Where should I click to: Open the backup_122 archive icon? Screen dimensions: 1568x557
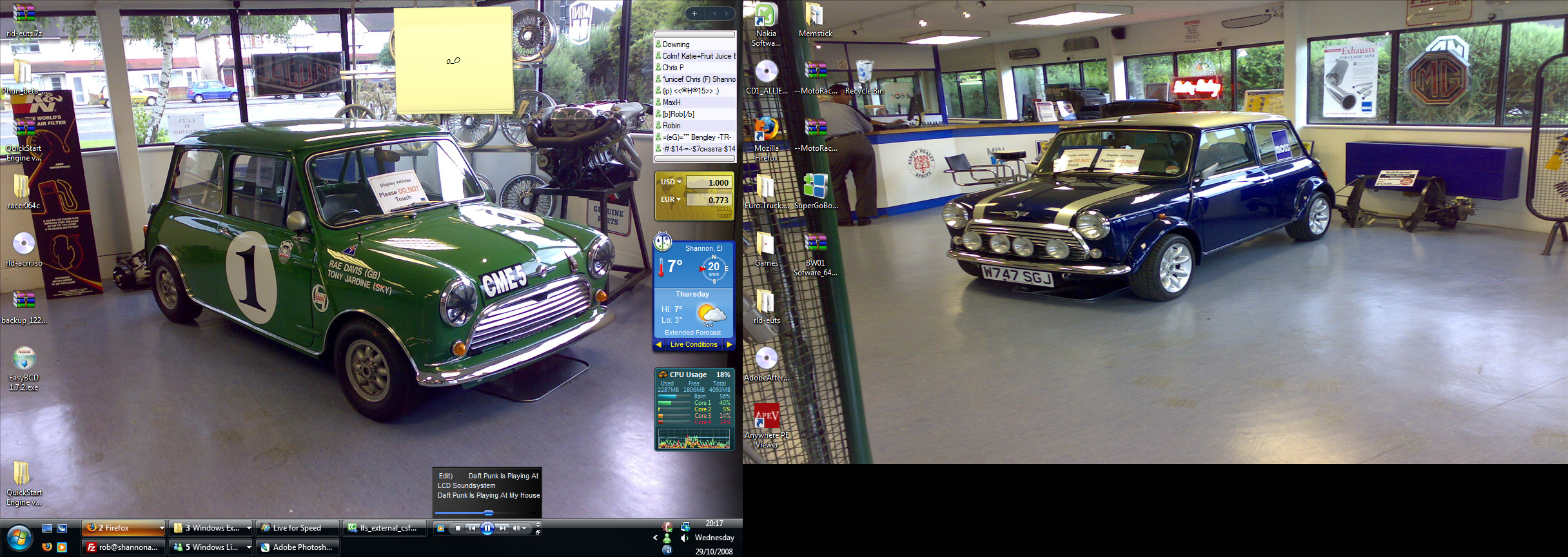click(x=24, y=307)
